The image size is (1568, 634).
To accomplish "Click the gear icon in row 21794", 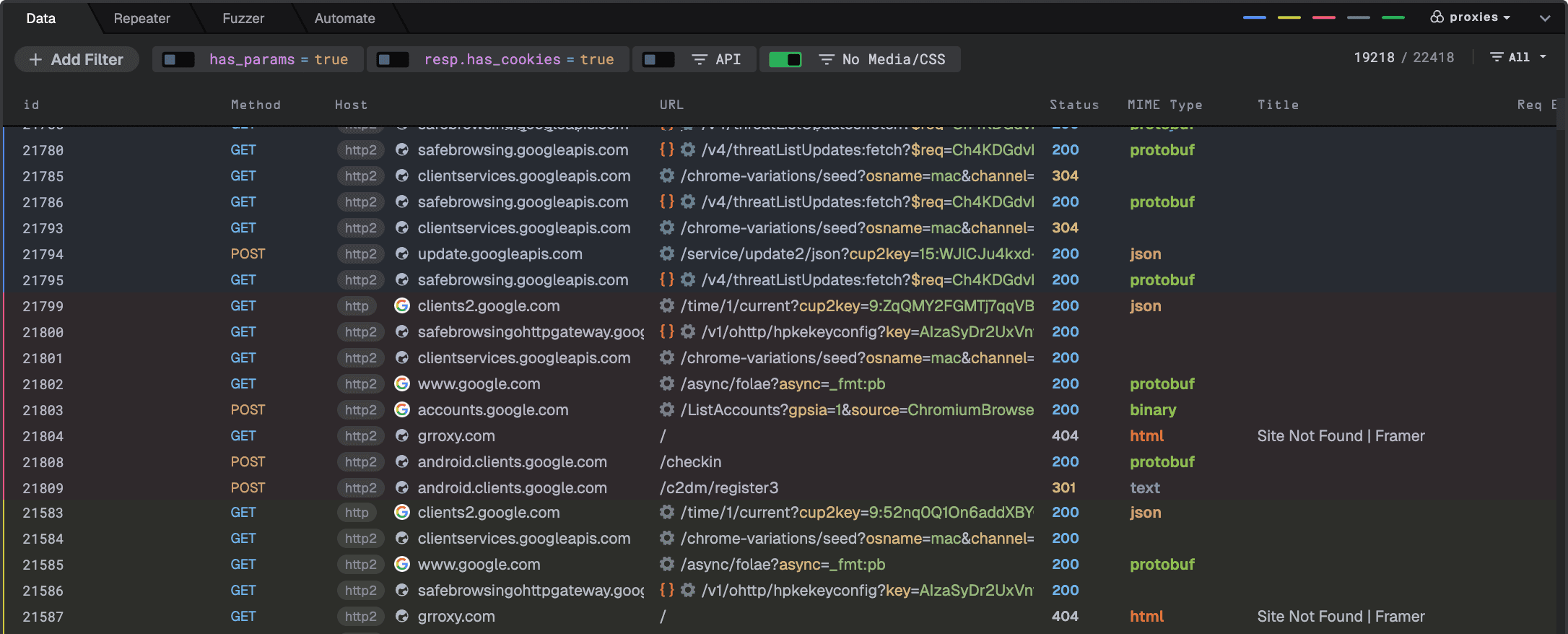I will (x=667, y=253).
